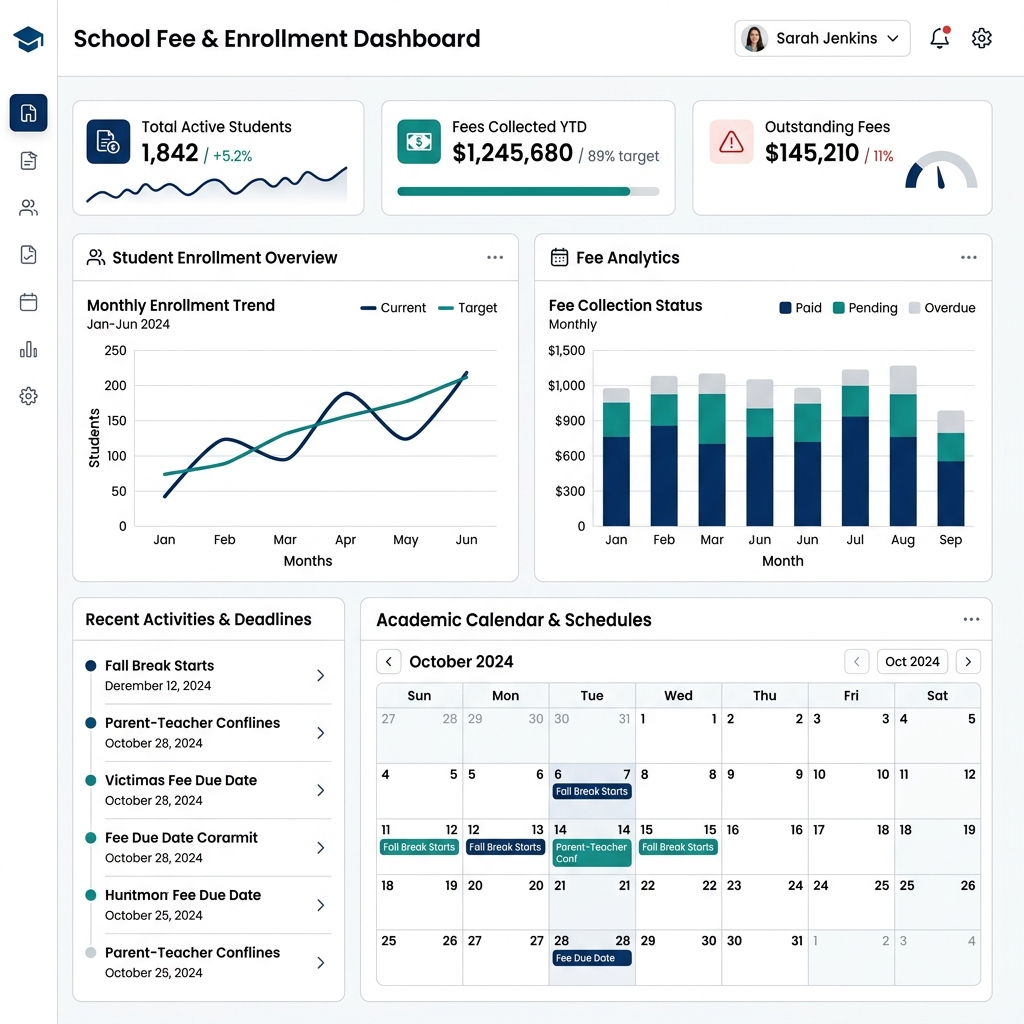Click the $1,245,680 fees collected value
1024x1024 pixels.
[513, 153]
